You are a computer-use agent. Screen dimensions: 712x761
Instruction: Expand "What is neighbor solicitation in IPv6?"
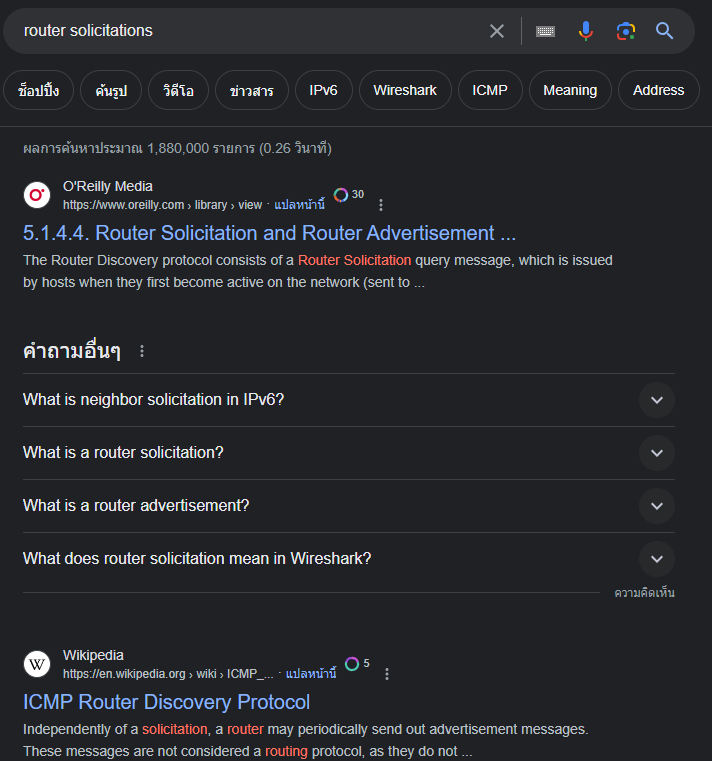[656, 400]
